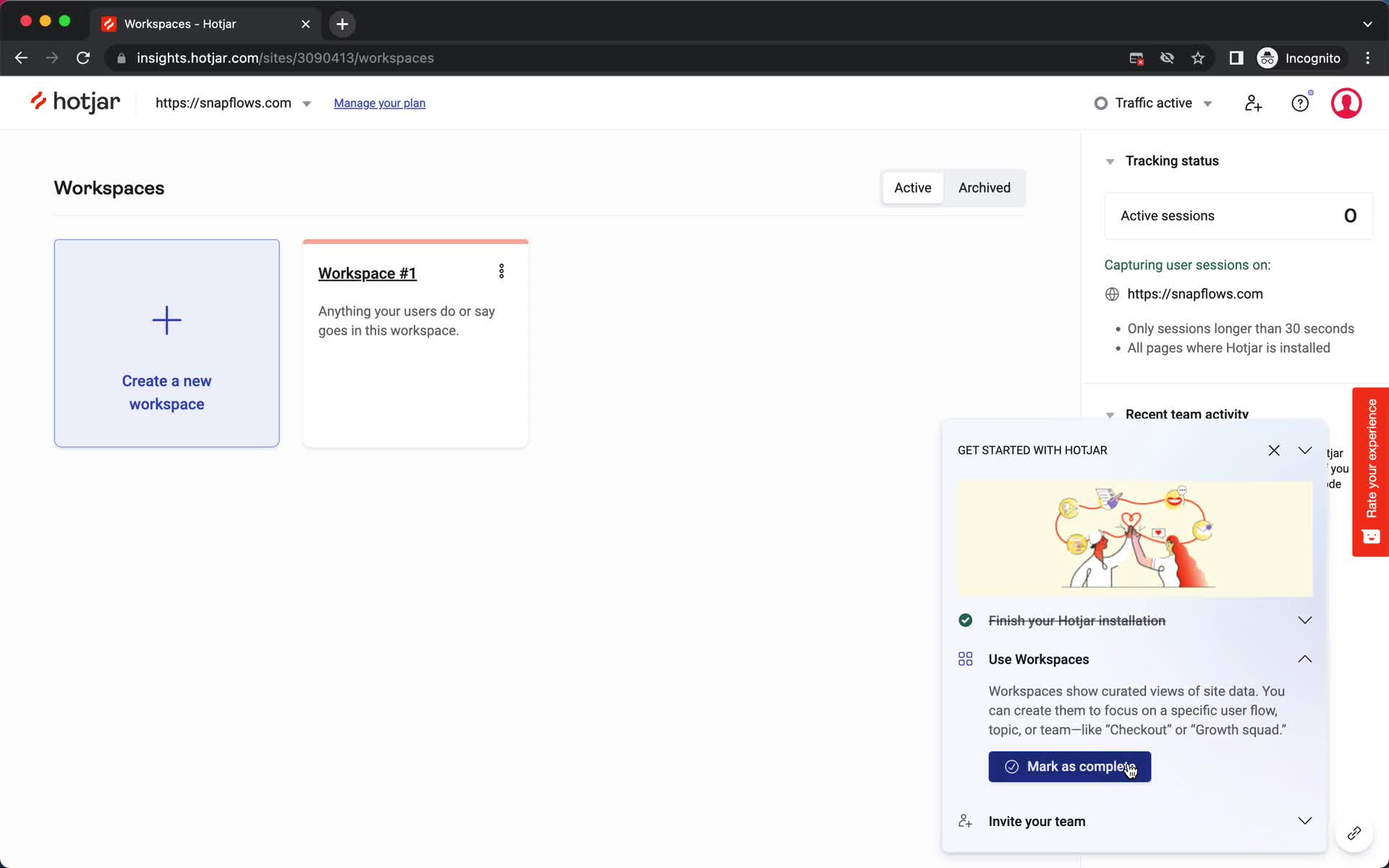1389x868 pixels.
Task: Close the Get Started with Hotjar panel
Action: 1274,450
